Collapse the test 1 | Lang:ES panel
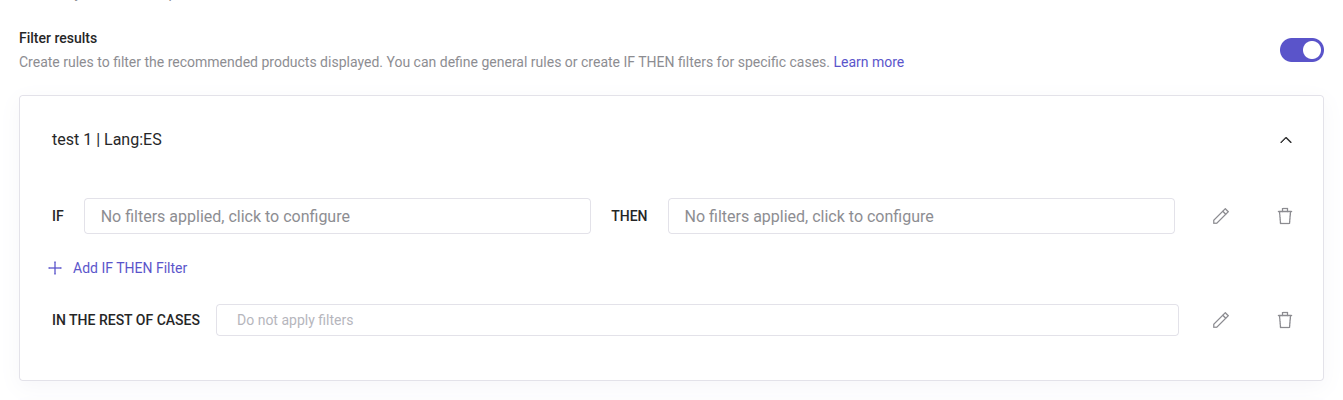This screenshot has height=400, width=1343. [1286, 140]
